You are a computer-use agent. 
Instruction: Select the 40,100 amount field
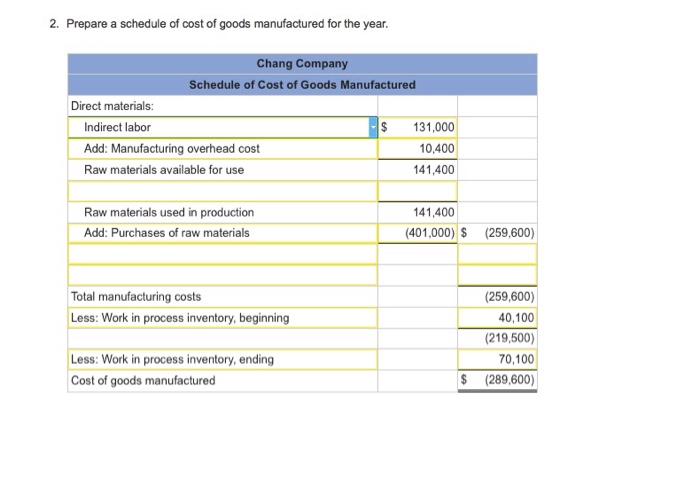point(498,317)
